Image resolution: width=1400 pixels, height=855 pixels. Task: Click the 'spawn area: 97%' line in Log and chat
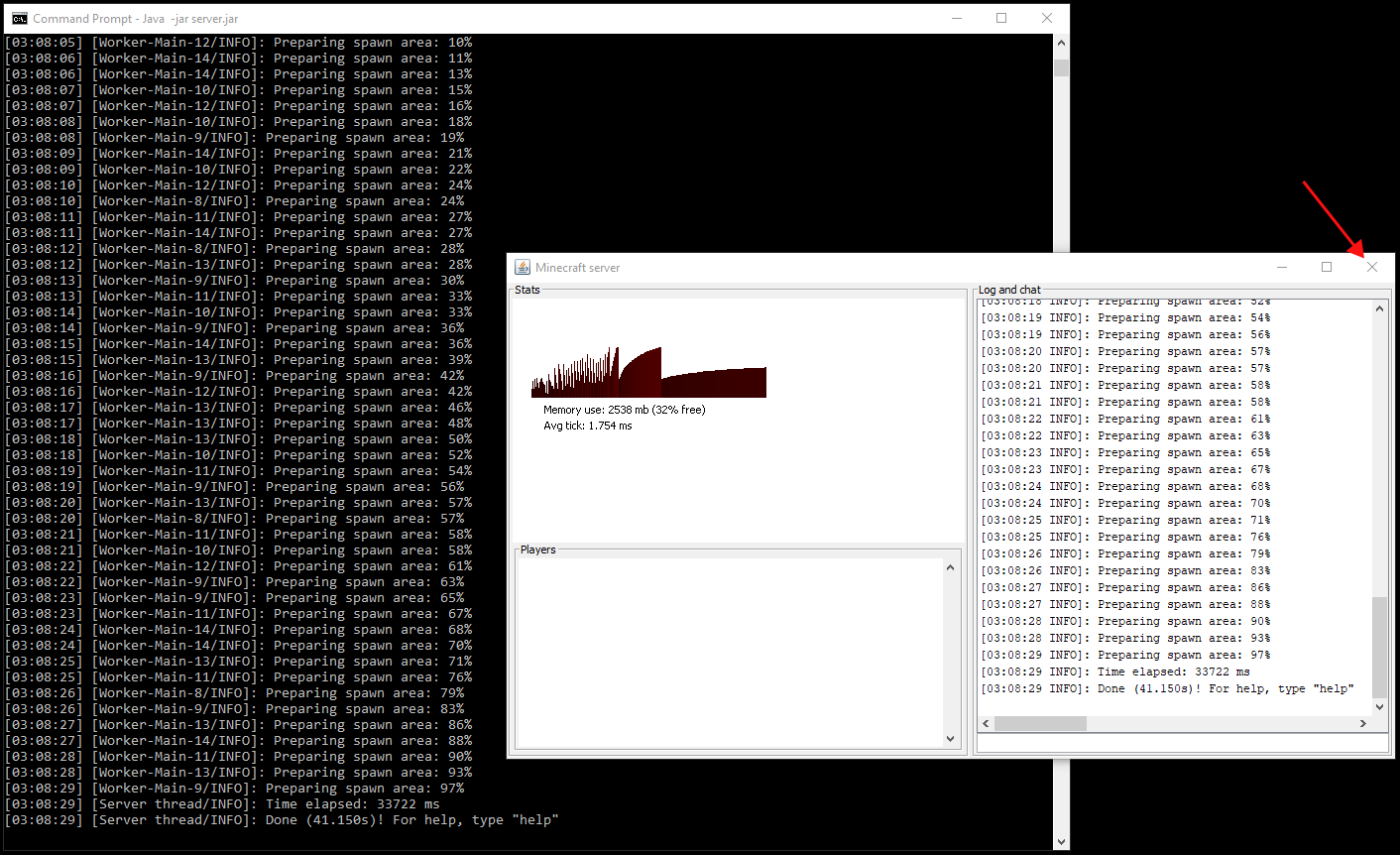[x=1125, y=655]
